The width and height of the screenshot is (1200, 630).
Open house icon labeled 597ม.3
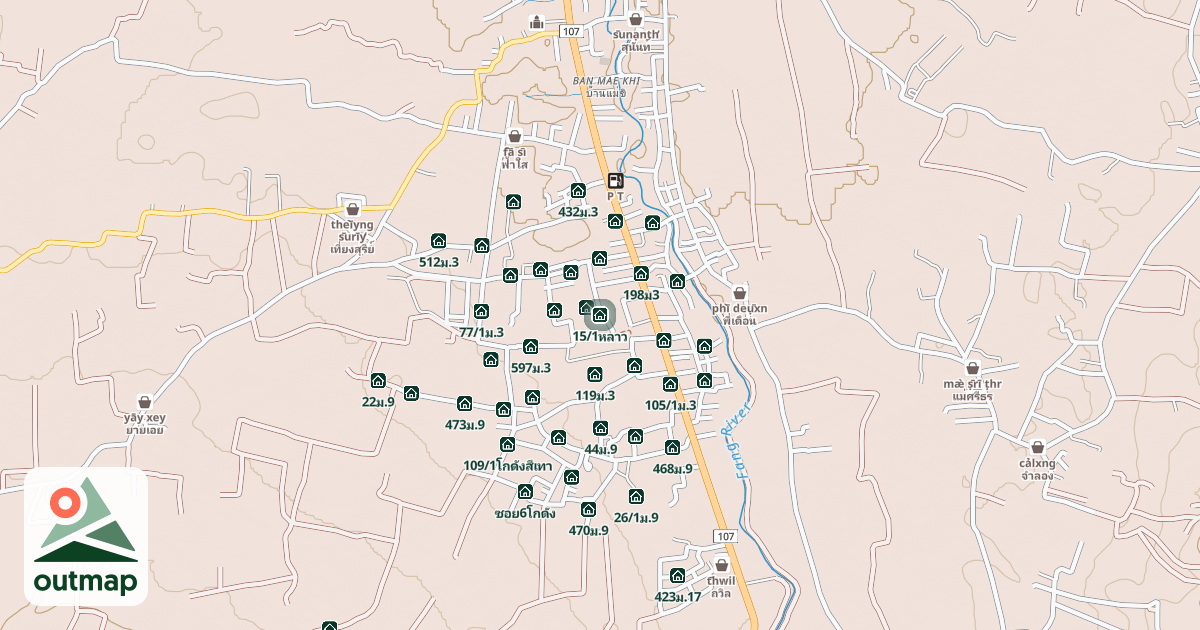[x=530, y=347]
